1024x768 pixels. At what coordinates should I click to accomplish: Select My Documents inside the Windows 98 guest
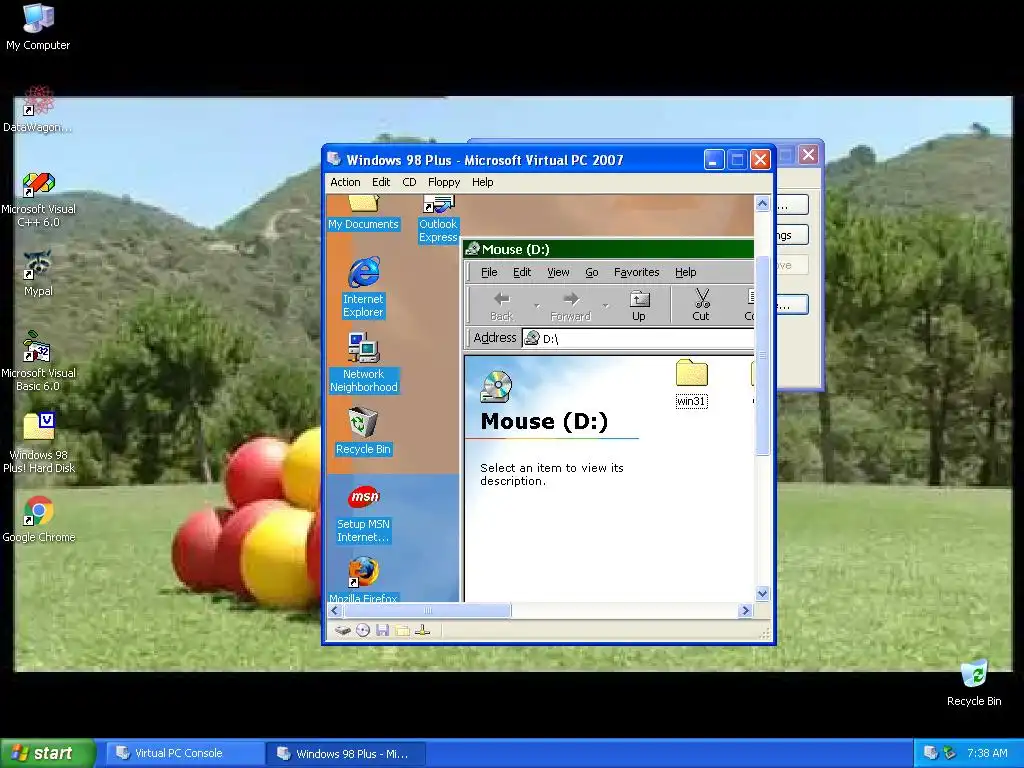[363, 213]
